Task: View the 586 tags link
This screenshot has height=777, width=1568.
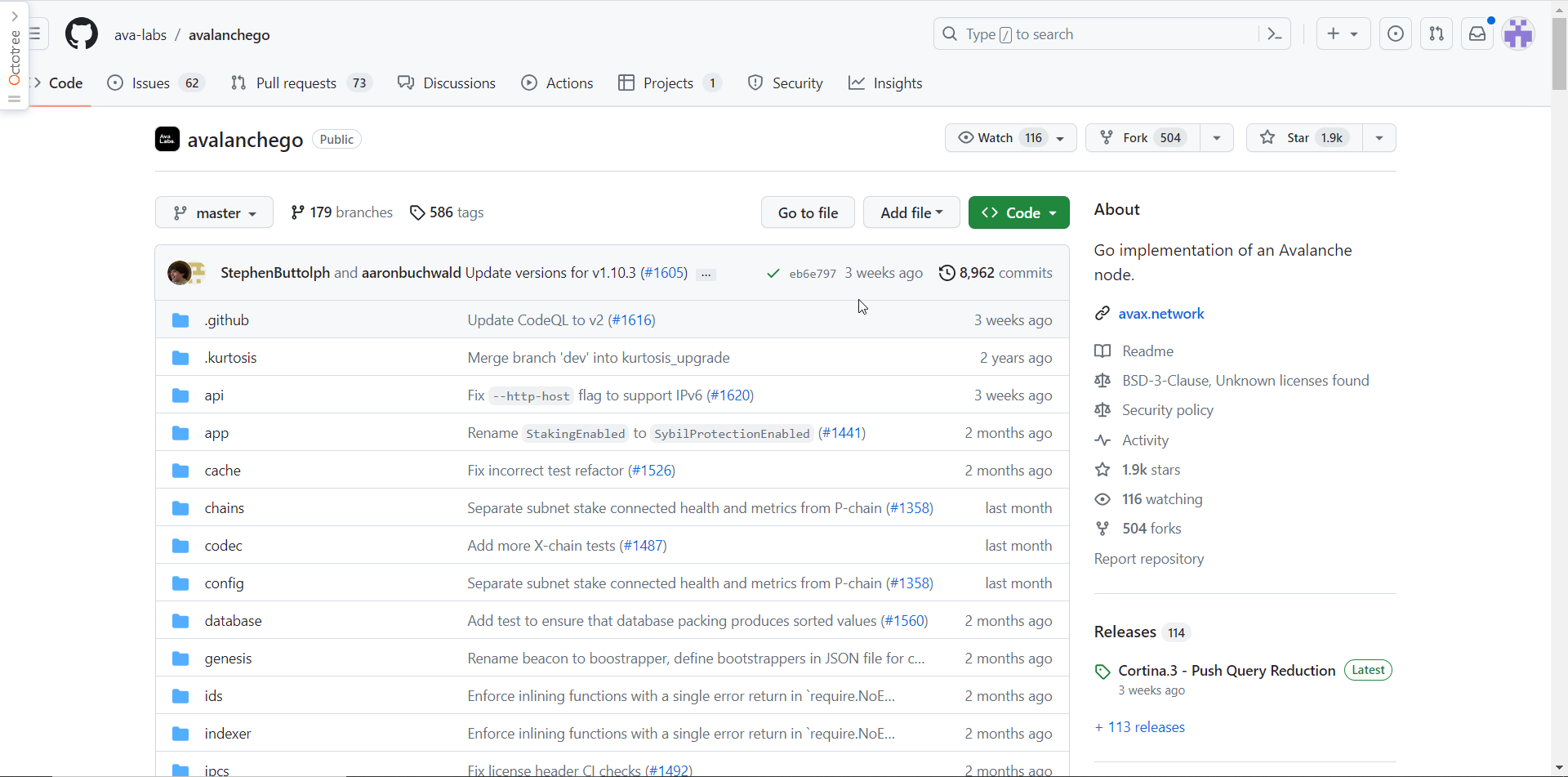Action: 447,212
